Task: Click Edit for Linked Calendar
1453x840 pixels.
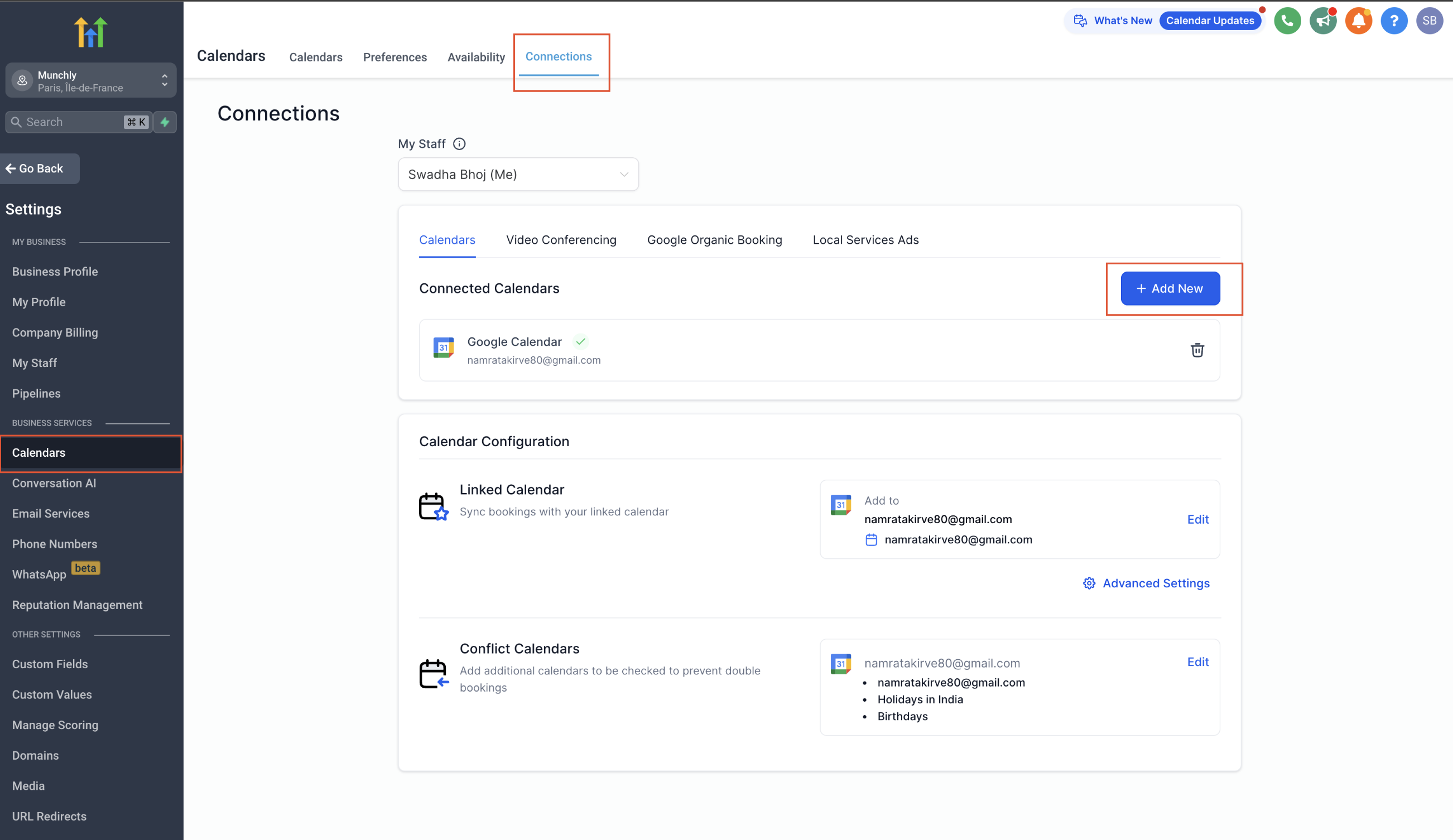Action: (1197, 519)
